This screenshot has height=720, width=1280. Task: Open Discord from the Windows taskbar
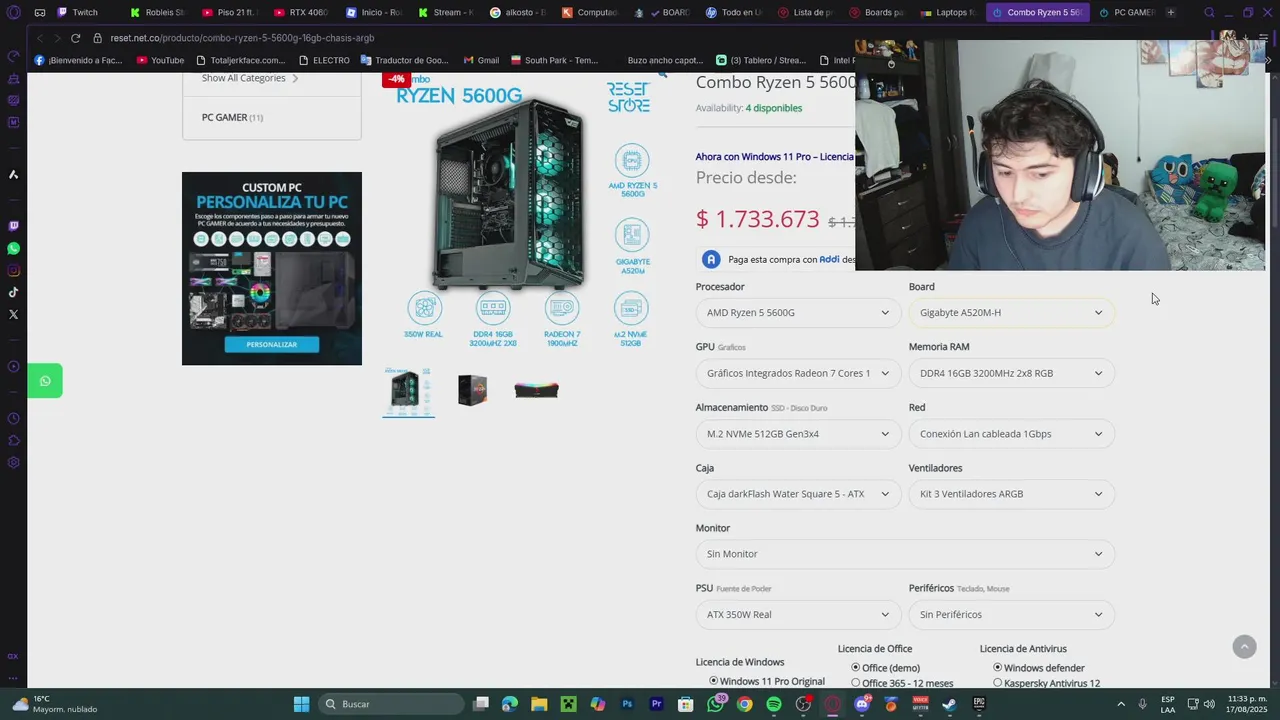tap(862, 704)
